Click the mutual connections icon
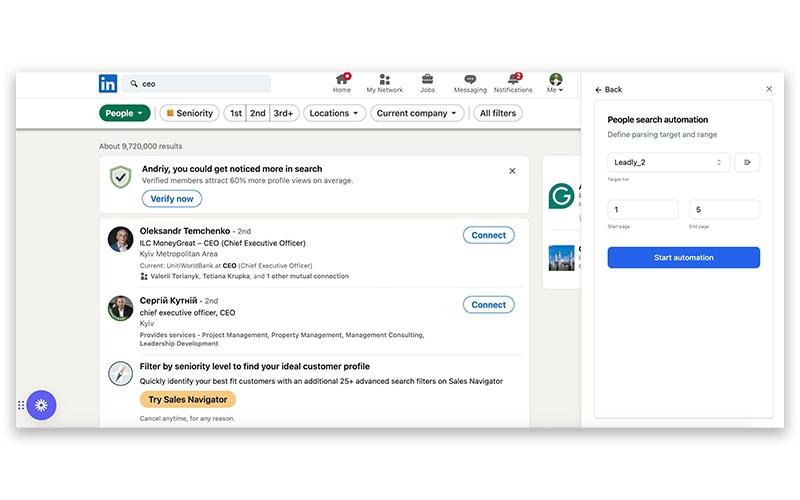The height and width of the screenshot is (500, 800). [x=144, y=277]
